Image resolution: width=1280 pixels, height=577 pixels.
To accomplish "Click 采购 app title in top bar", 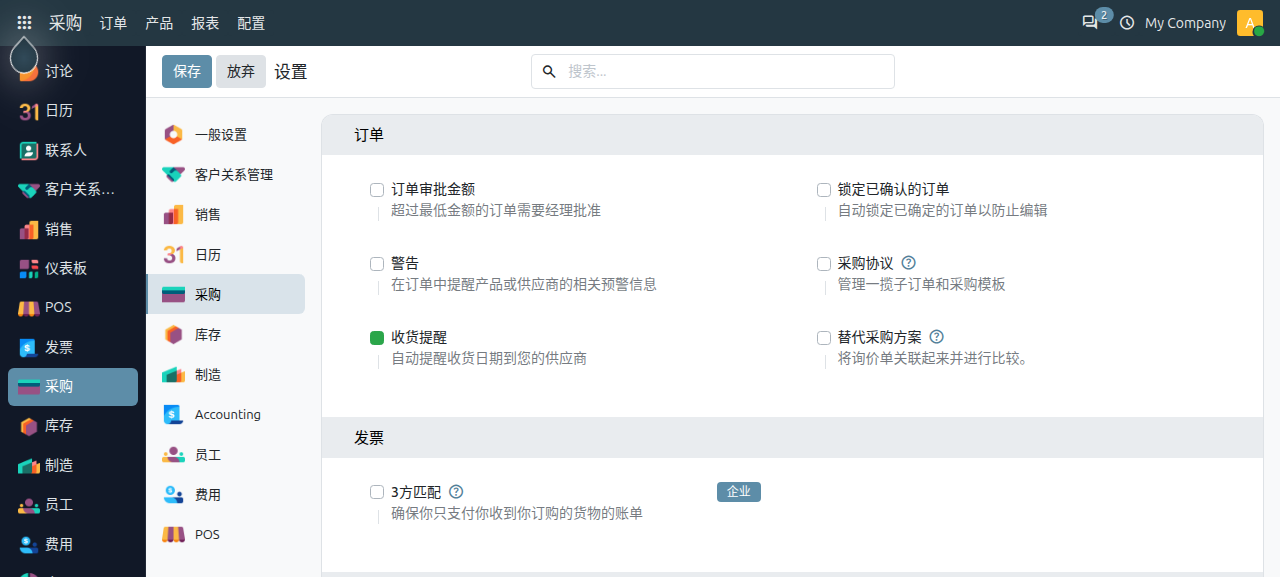I will 65,22.
